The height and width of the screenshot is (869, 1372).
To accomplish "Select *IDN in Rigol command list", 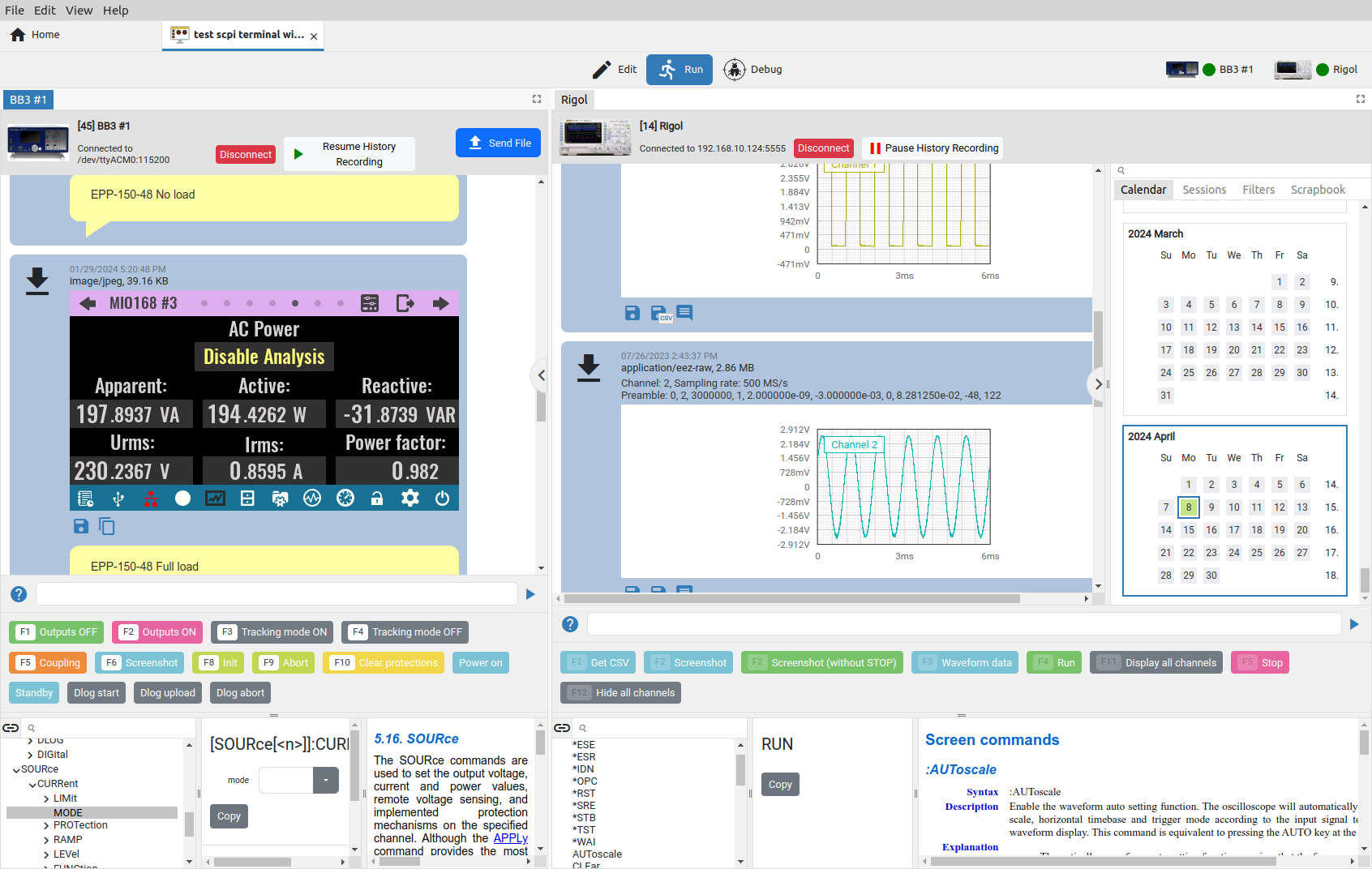I will [x=583, y=769].
